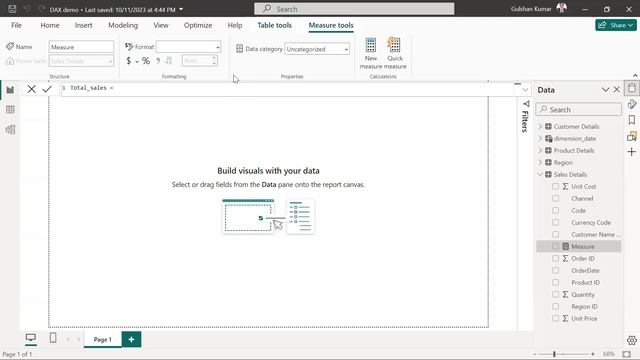Open settings gear at bottom right

point(632,340)
